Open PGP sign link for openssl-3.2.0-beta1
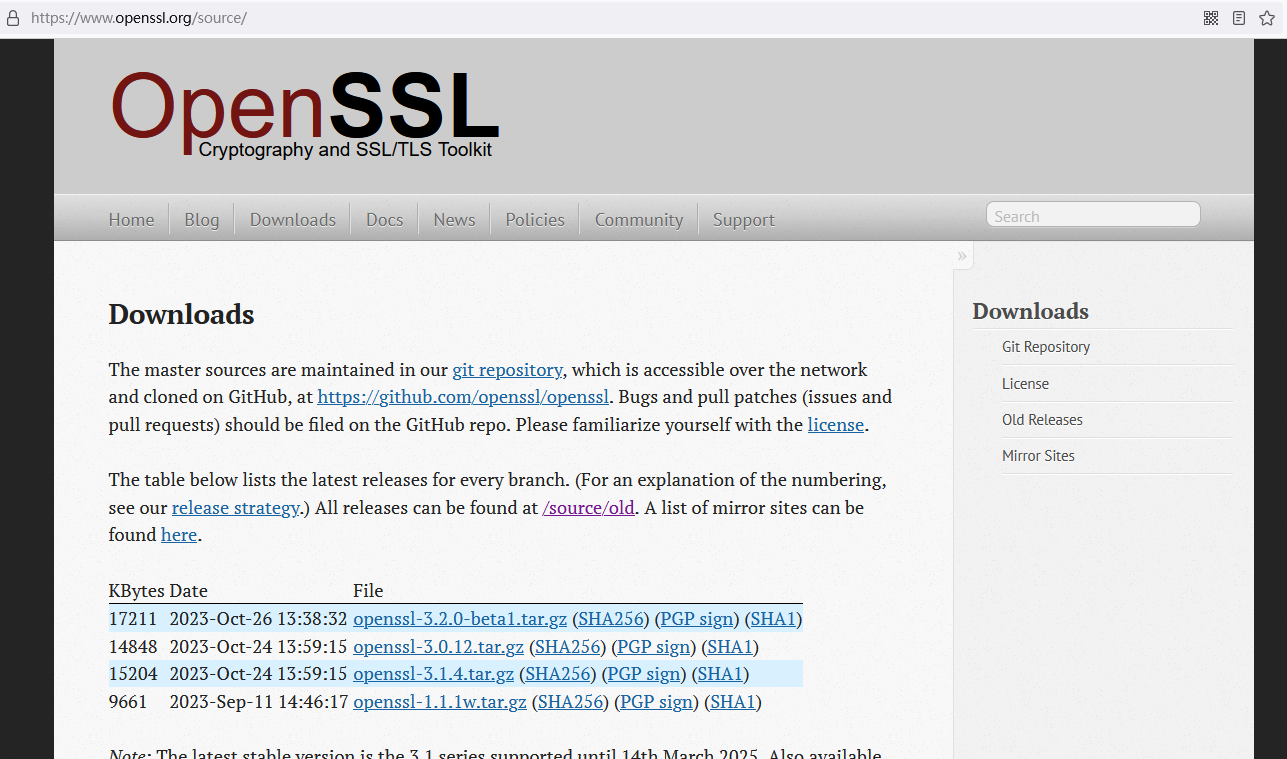This screenshot has width=1287, height=759. pos(697,619)
